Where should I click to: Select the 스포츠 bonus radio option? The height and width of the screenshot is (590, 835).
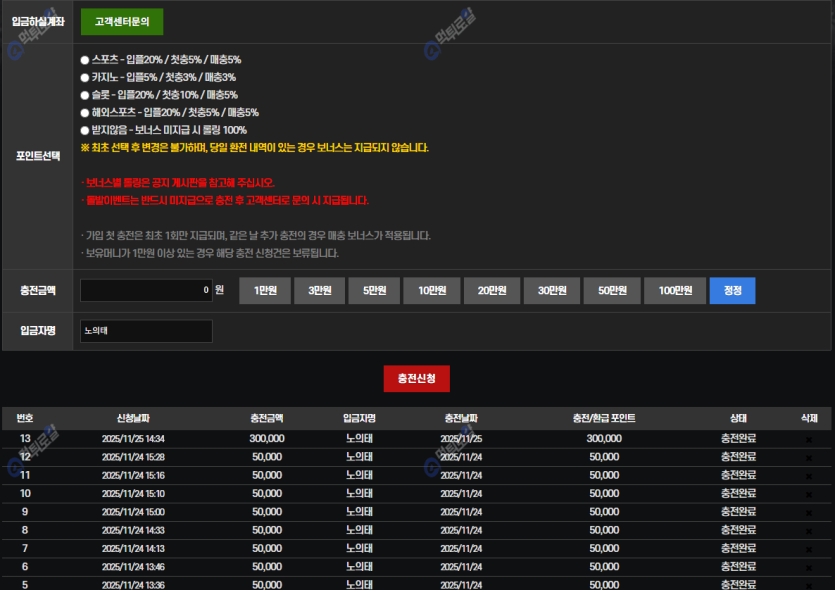(x=85, y=60)
